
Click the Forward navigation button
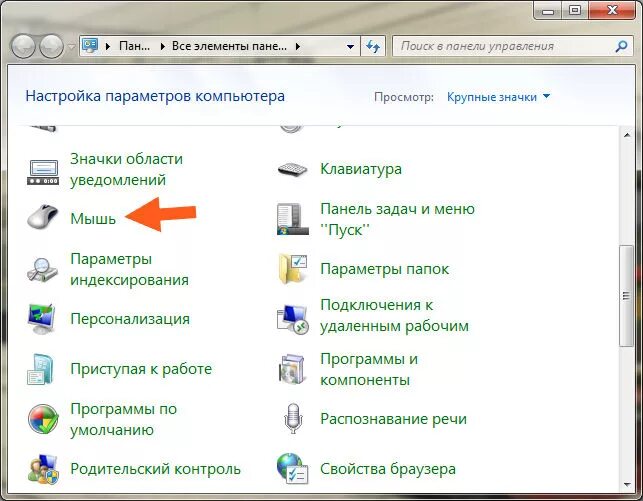(x=51, y=46)
